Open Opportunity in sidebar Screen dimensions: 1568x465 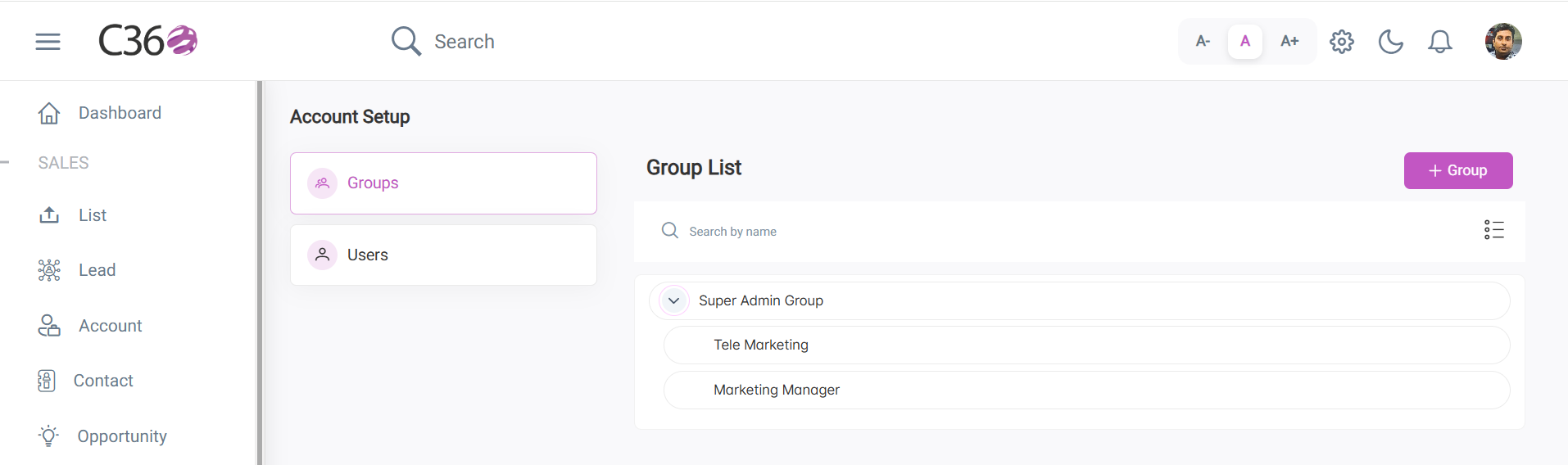coord(122,436)
